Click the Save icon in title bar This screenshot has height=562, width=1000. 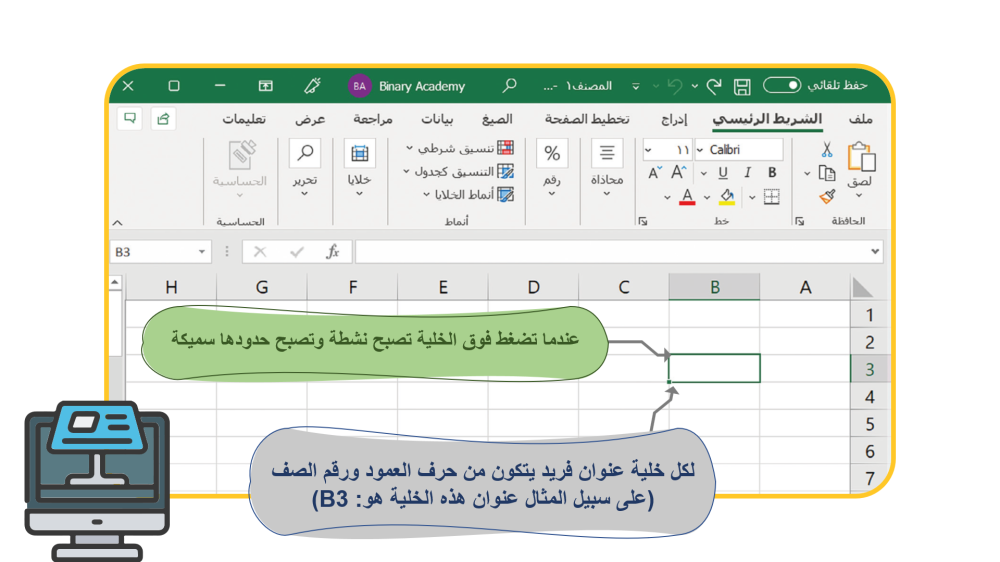[742, 86]
